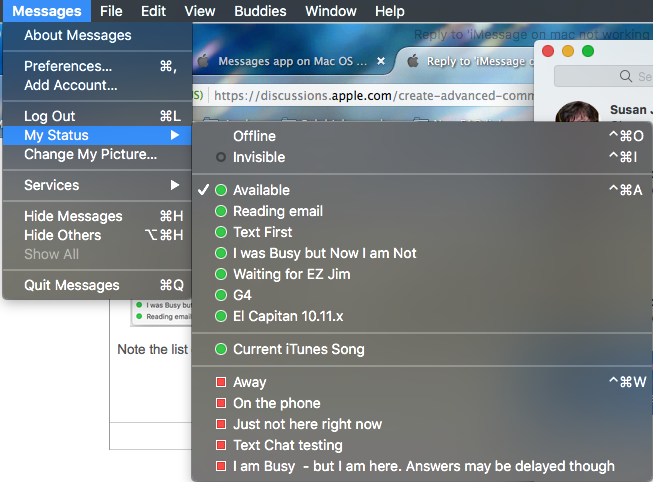
Task: Click green zoom button of Messages window
Action: (588, 51)
